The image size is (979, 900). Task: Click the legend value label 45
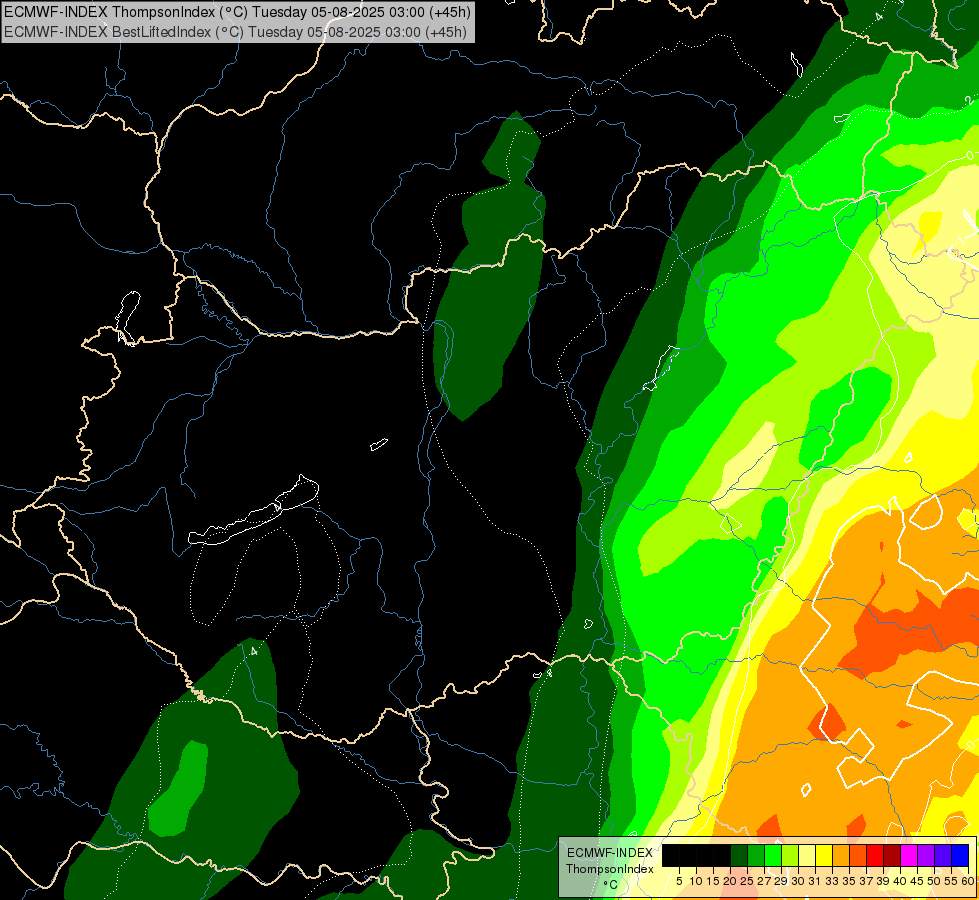pos(918,881)
